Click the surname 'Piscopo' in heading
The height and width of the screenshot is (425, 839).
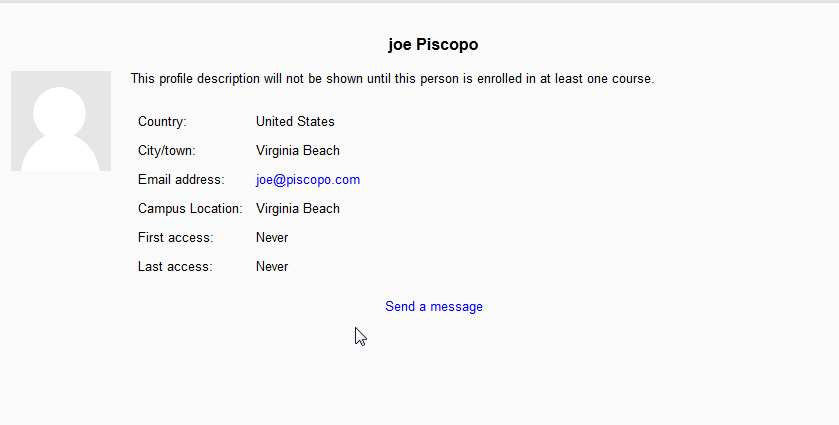click(446, 45)
